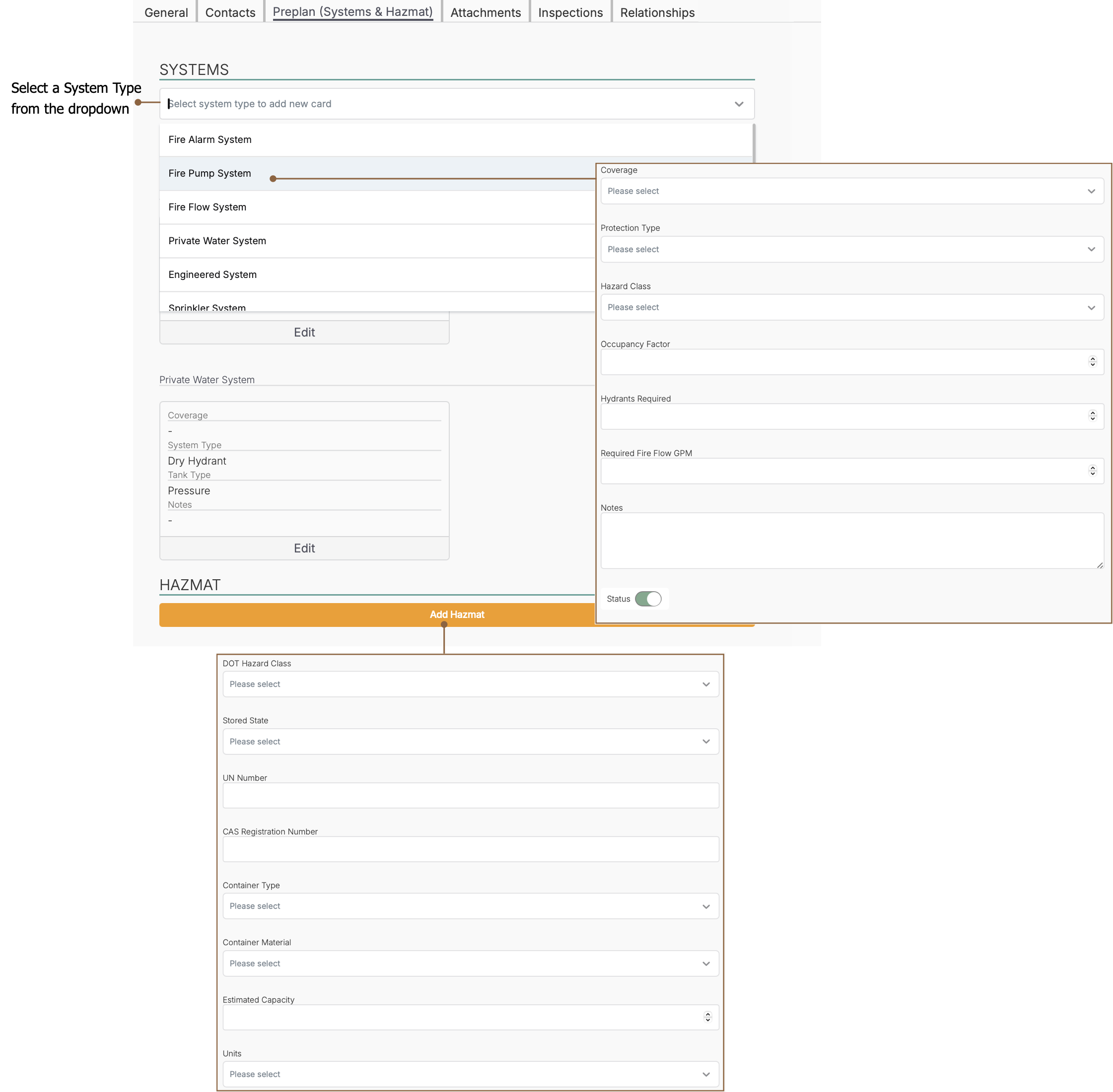Edit the Private Water System card
The height and width of the screenshot is (1092, 1113).
click(x=304, y=548)
